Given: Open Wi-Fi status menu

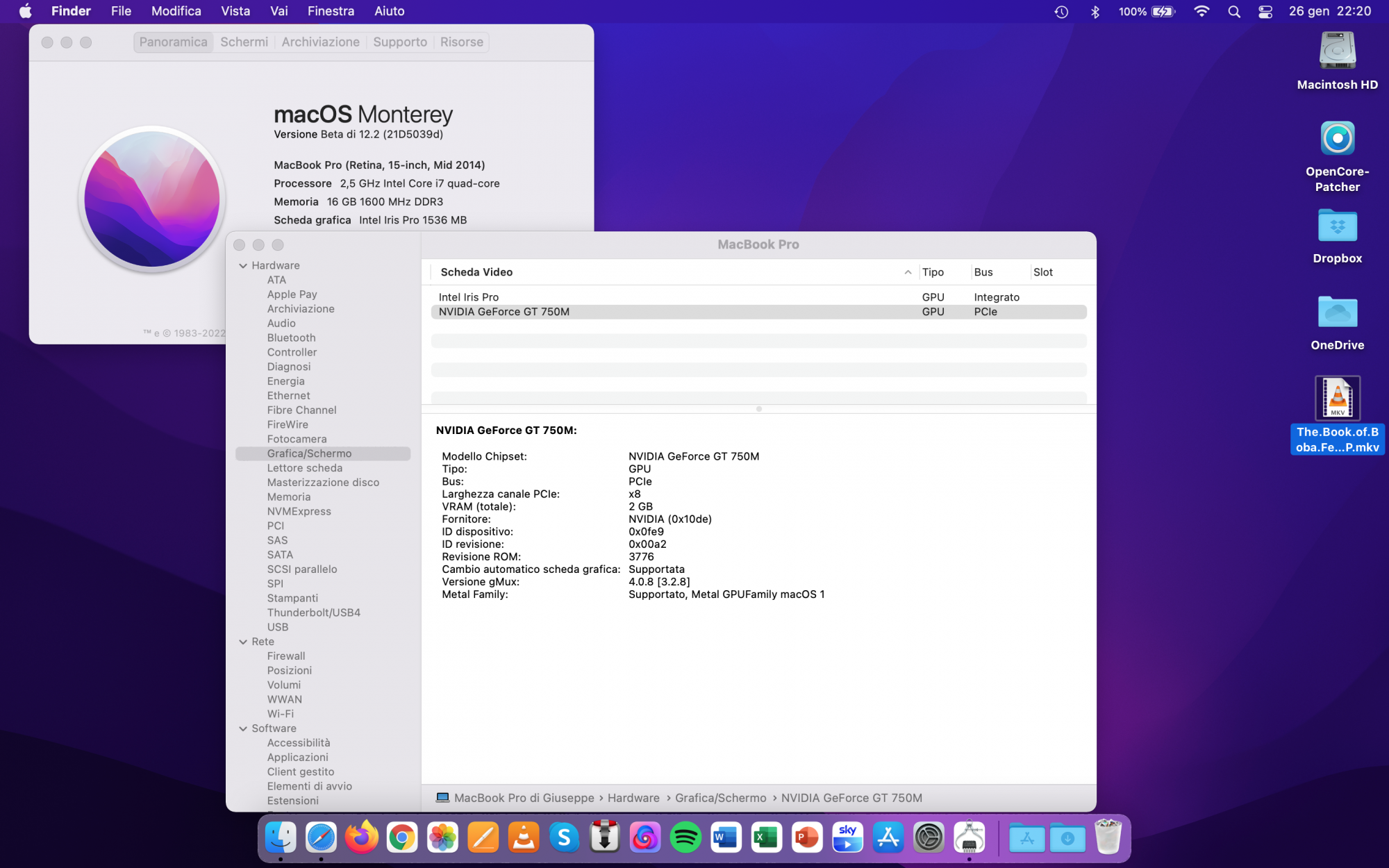Looking at the screenshot, I should pyautogui.click(x=1201, y=12).
